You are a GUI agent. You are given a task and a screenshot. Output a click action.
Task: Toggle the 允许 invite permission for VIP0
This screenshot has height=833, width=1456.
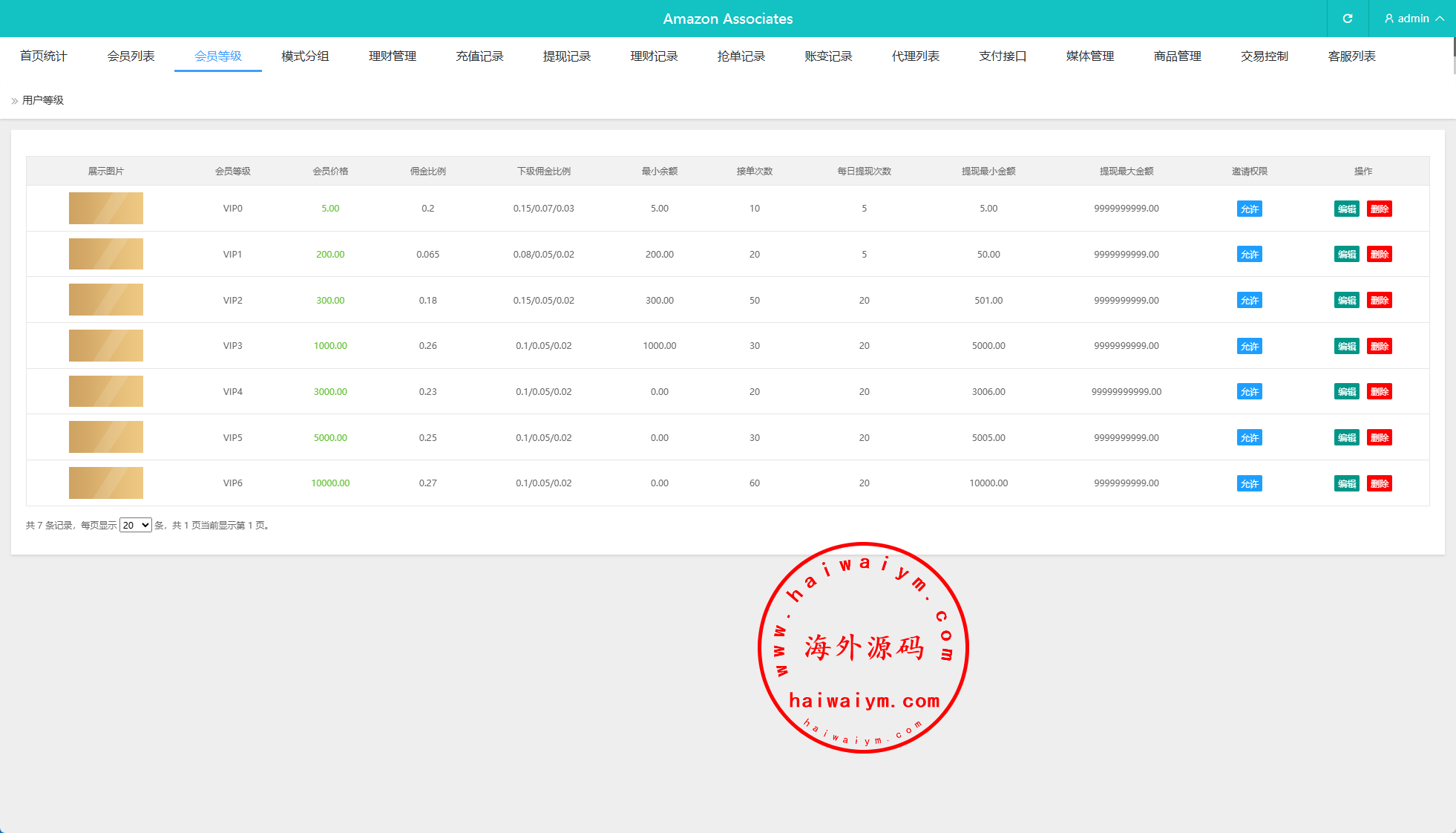coord(1249,209)
